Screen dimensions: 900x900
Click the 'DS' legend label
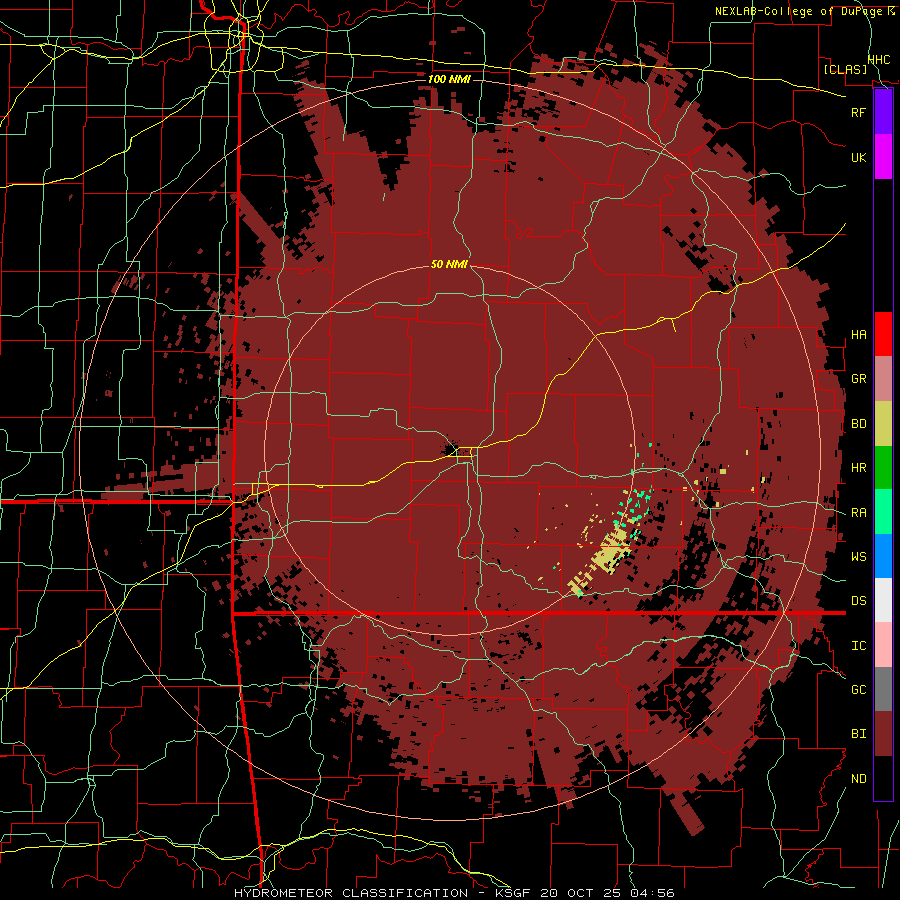pos(858,601)
